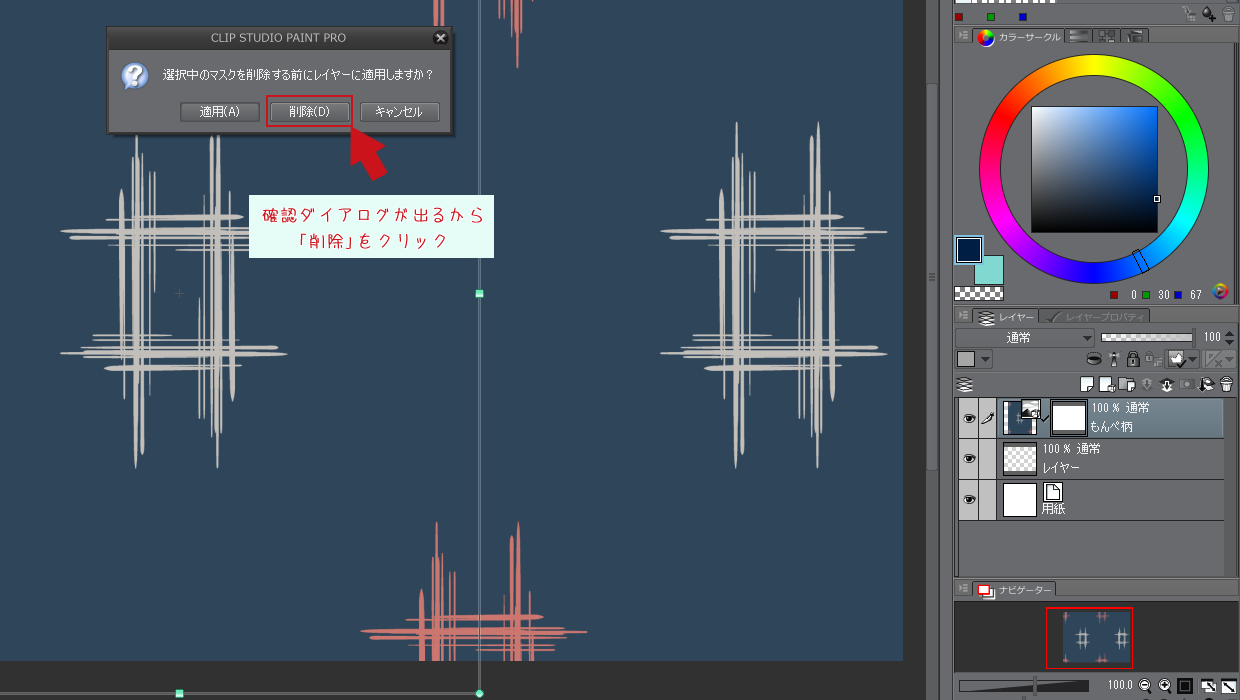
Task: Switch to the ナビゲーター navigator tab
Action: point(1015,590)
